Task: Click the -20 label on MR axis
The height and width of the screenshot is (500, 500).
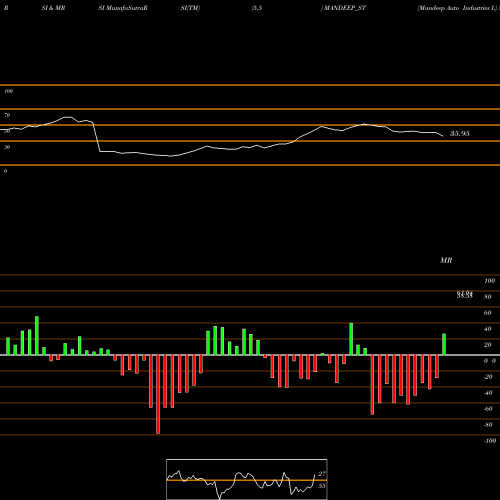Action: tap(488, 377)
